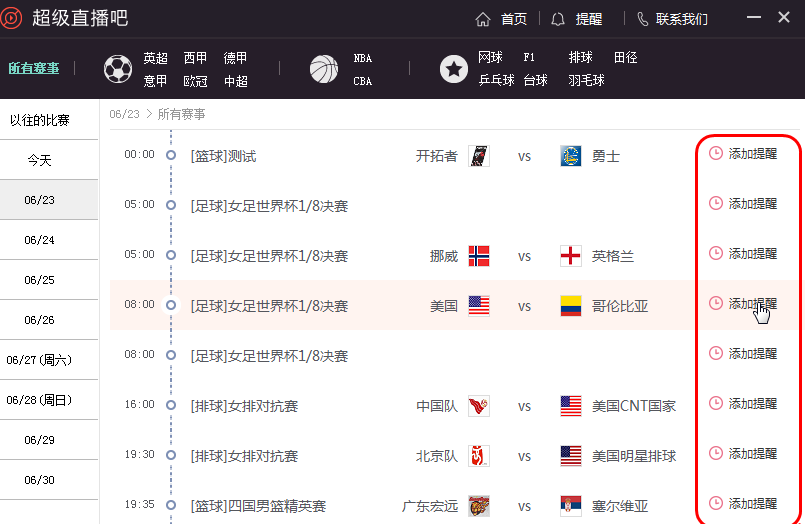Image resolution: width=805 pixels, height=524 pixels.
Task: Open 联系我们 contact link
Action: [x=681, y=20]
